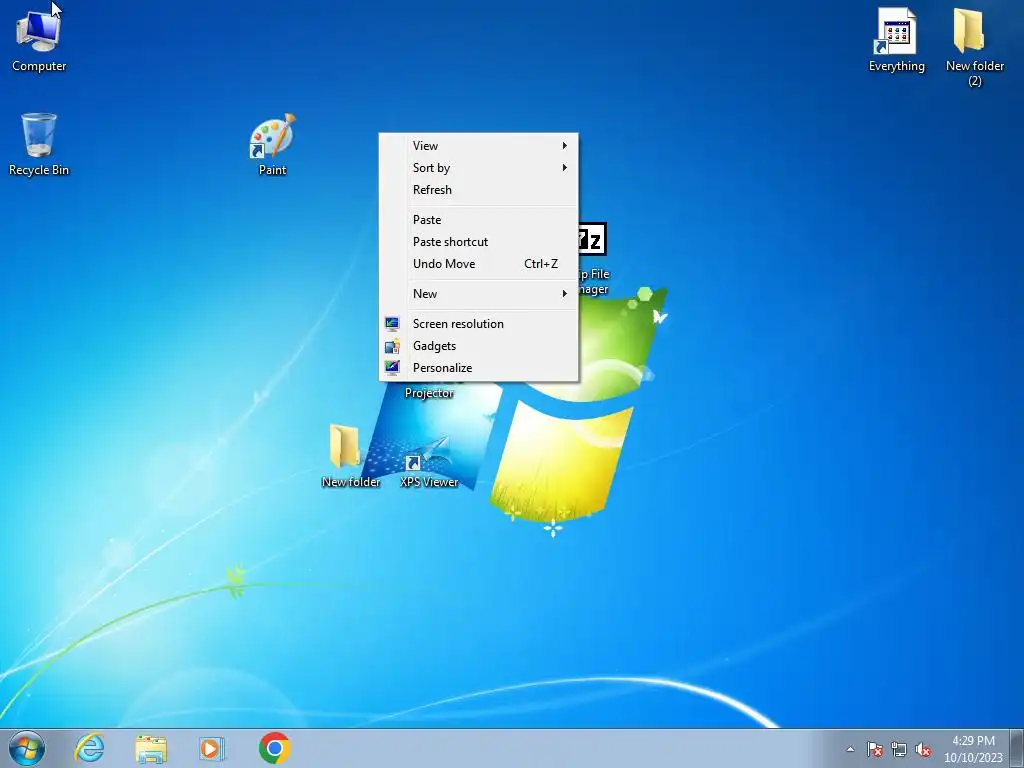Screen dimensions: 1024x768
Task: Choose Undo Move menu entry
Action: tap(478, 264)
